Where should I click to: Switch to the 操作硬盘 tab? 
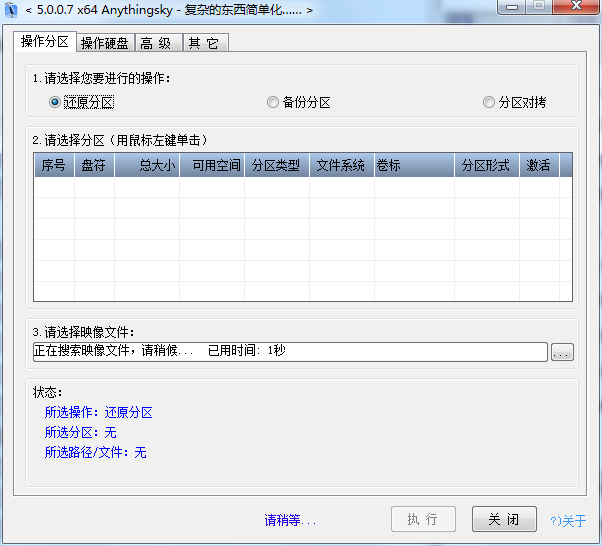click(105, 43)
